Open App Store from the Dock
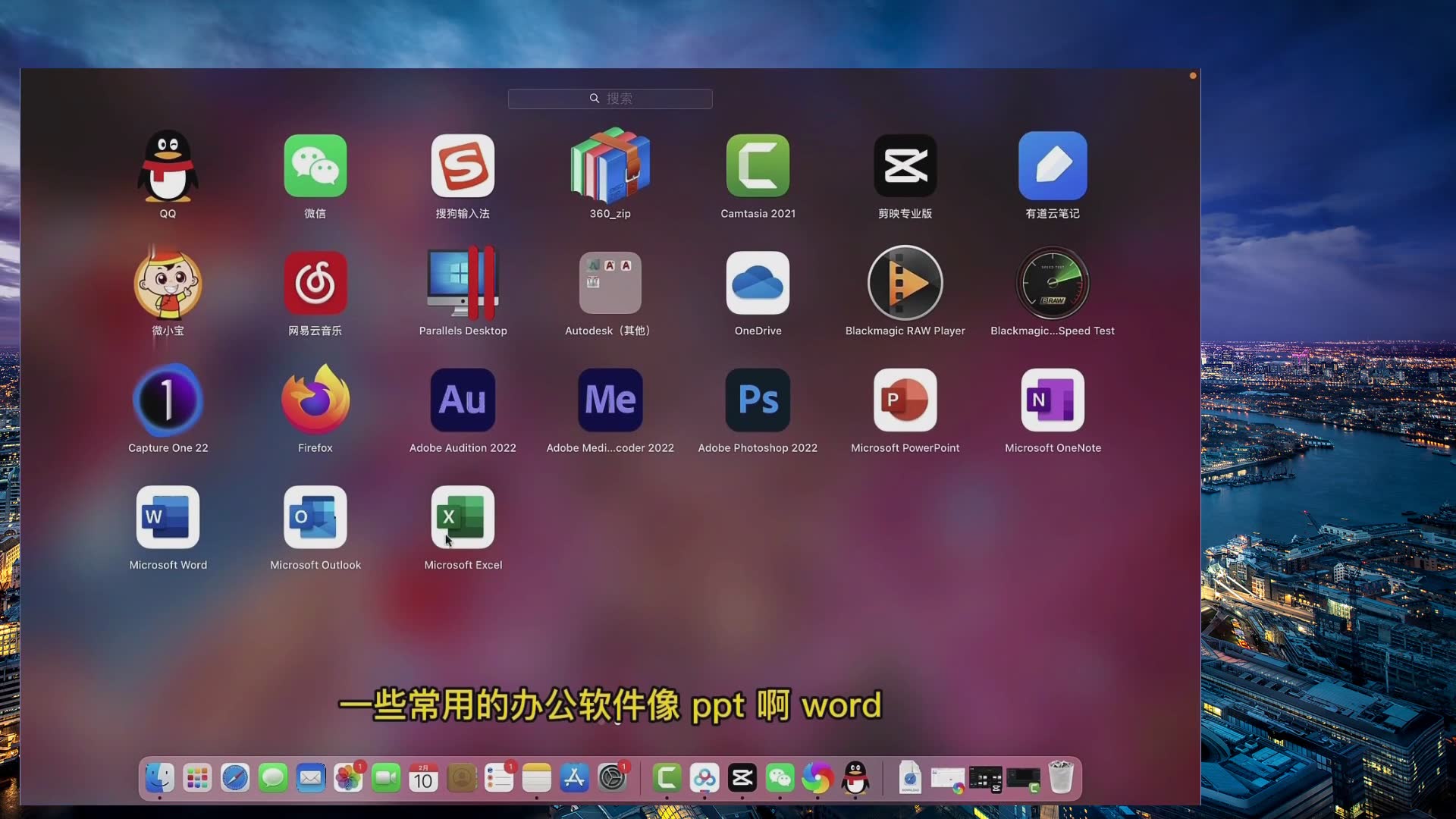This screenshot has height=819, width=1456. [574, 777]
